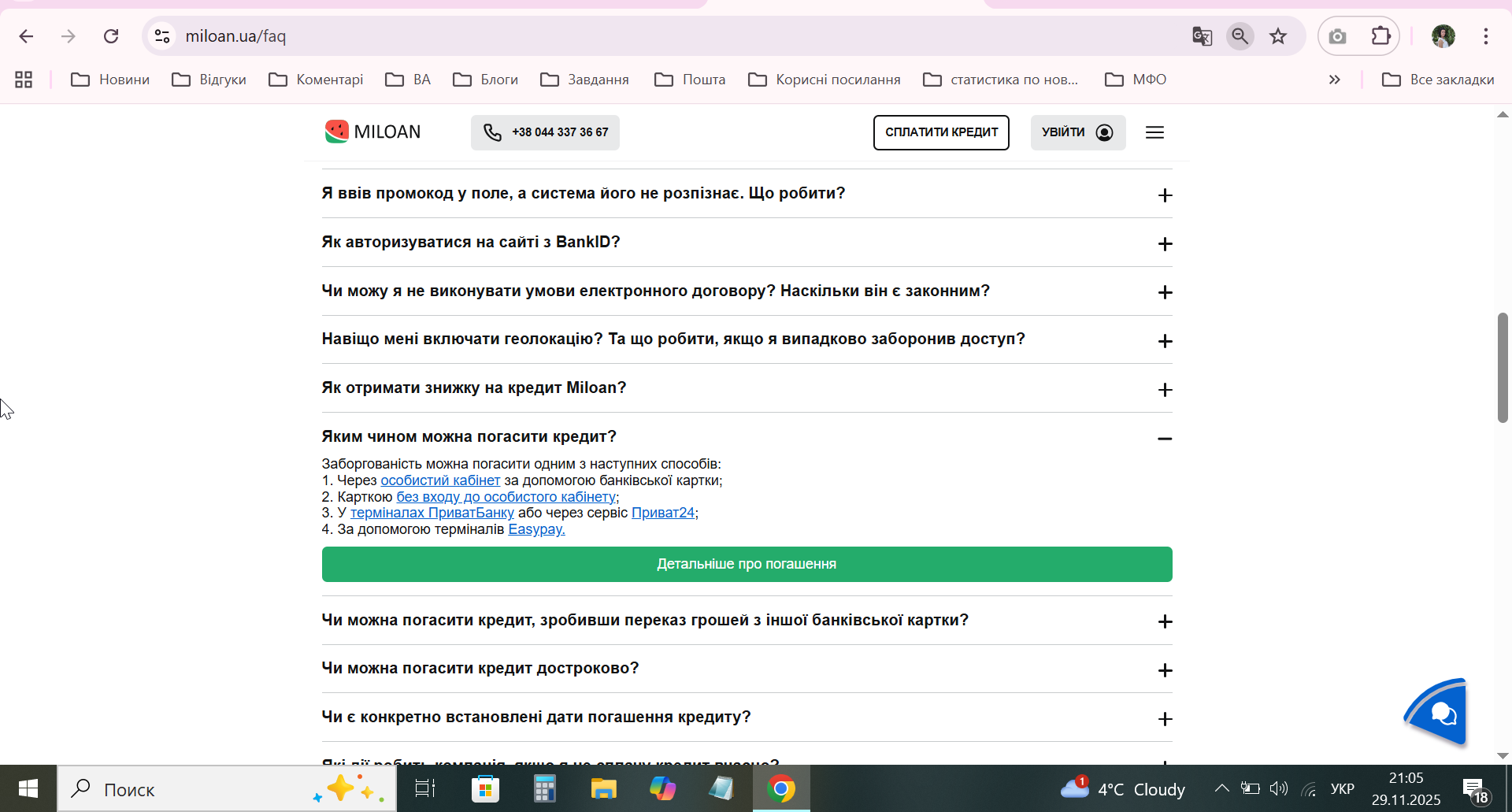Click the scrollbar down arrow

(1503, 756)
